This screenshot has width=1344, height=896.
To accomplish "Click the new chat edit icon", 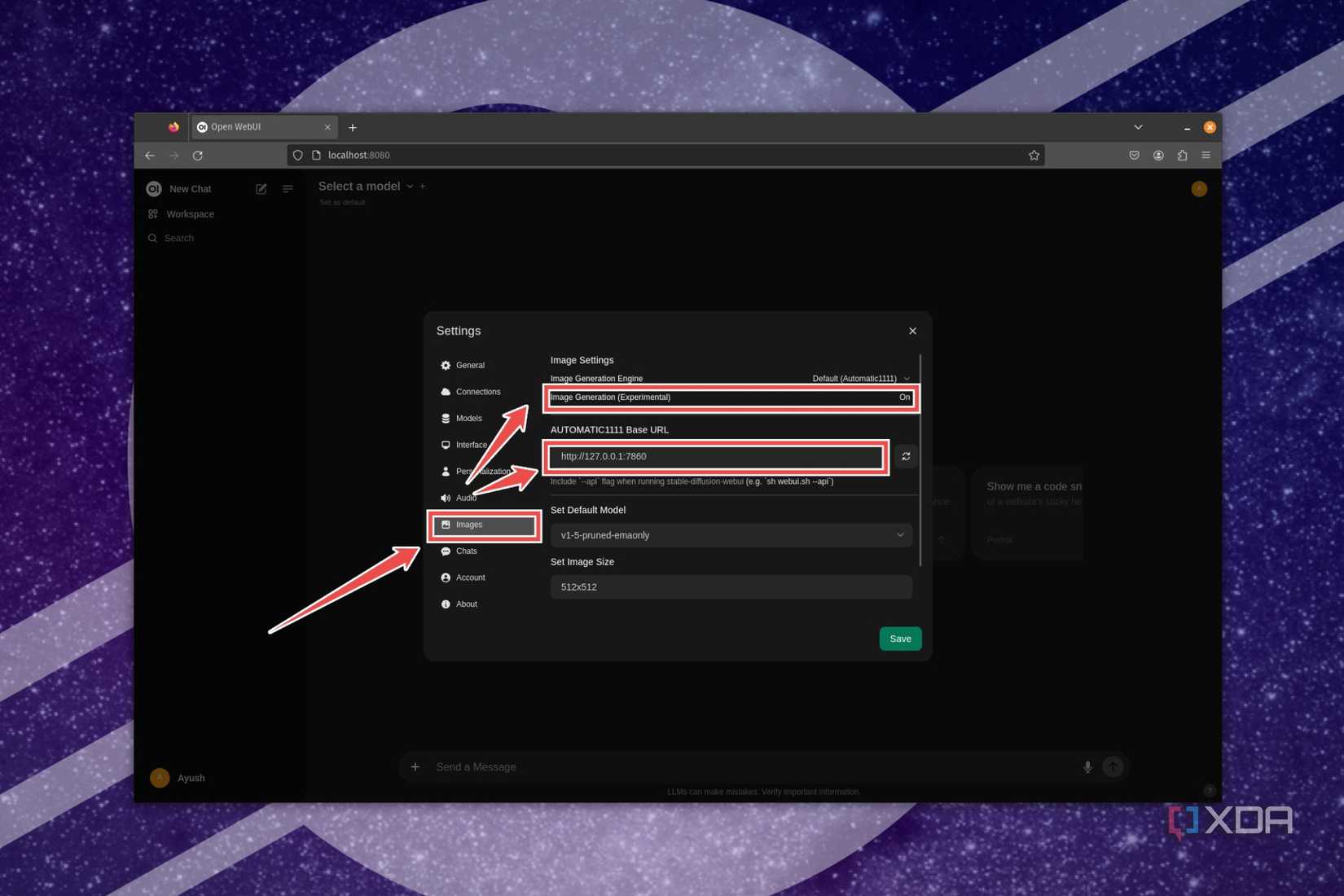I will [261, 189].
